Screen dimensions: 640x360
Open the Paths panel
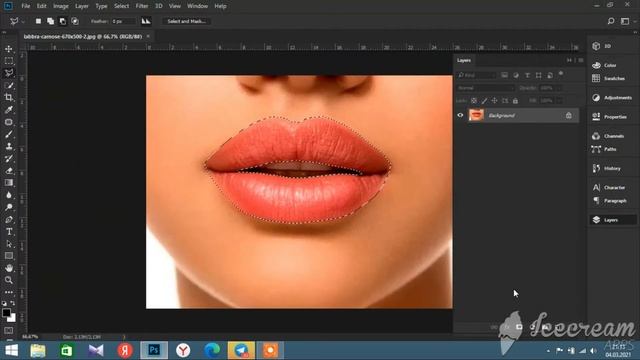click(x=604, y=149)
